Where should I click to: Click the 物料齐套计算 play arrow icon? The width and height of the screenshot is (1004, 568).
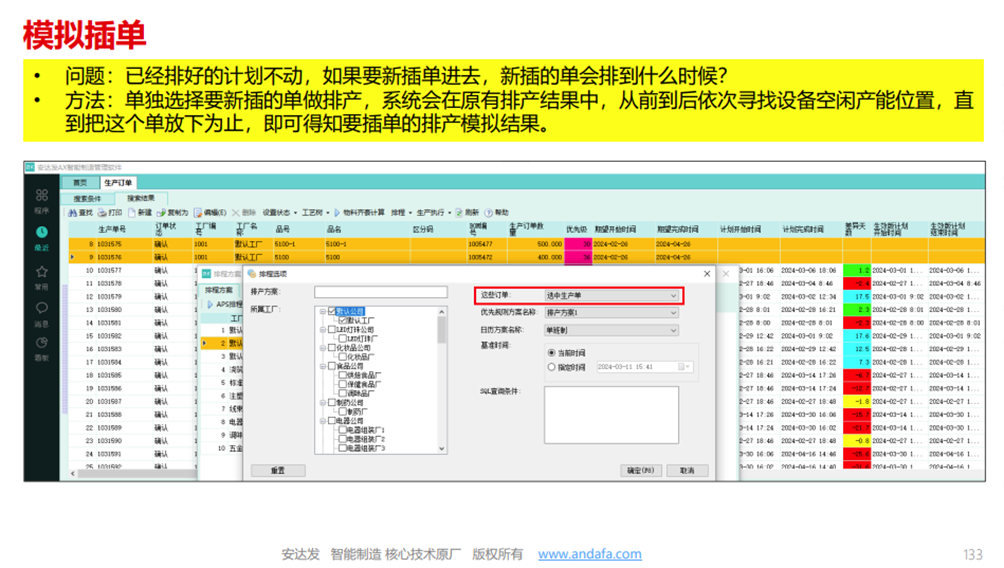click(x=337, y=213)
